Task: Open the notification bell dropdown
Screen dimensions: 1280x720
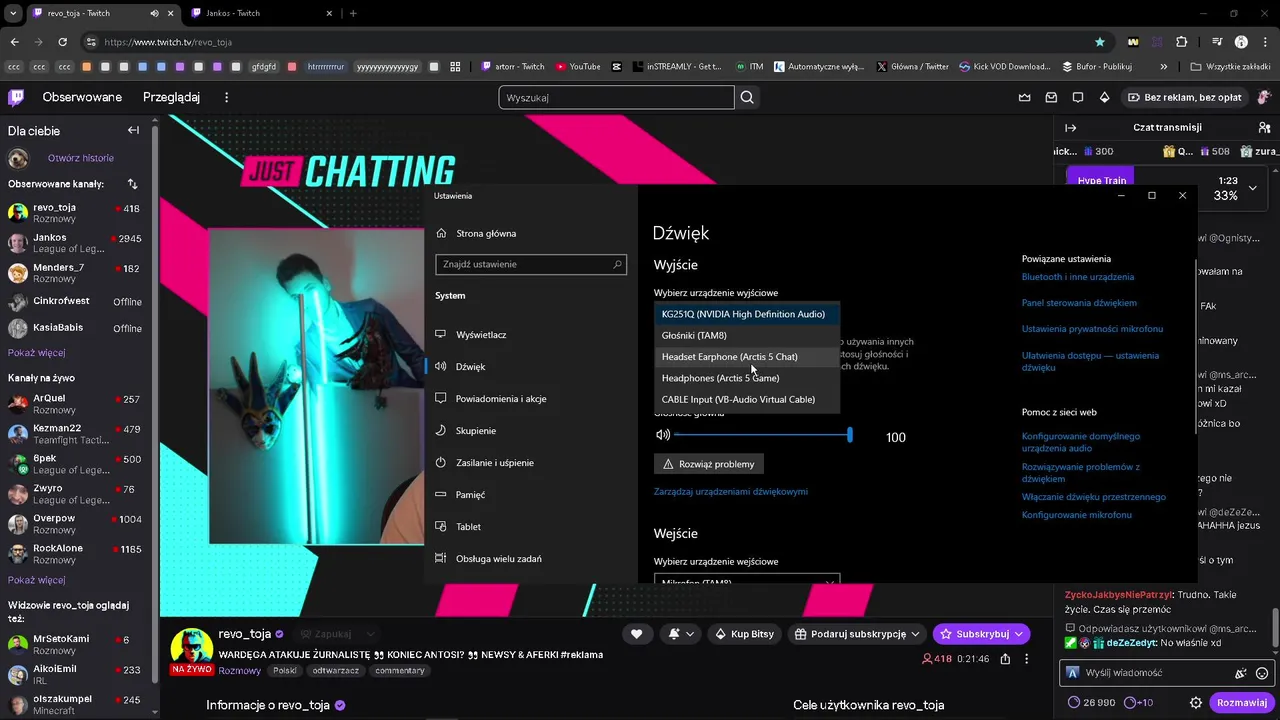Action: click(x=681, y=634)
